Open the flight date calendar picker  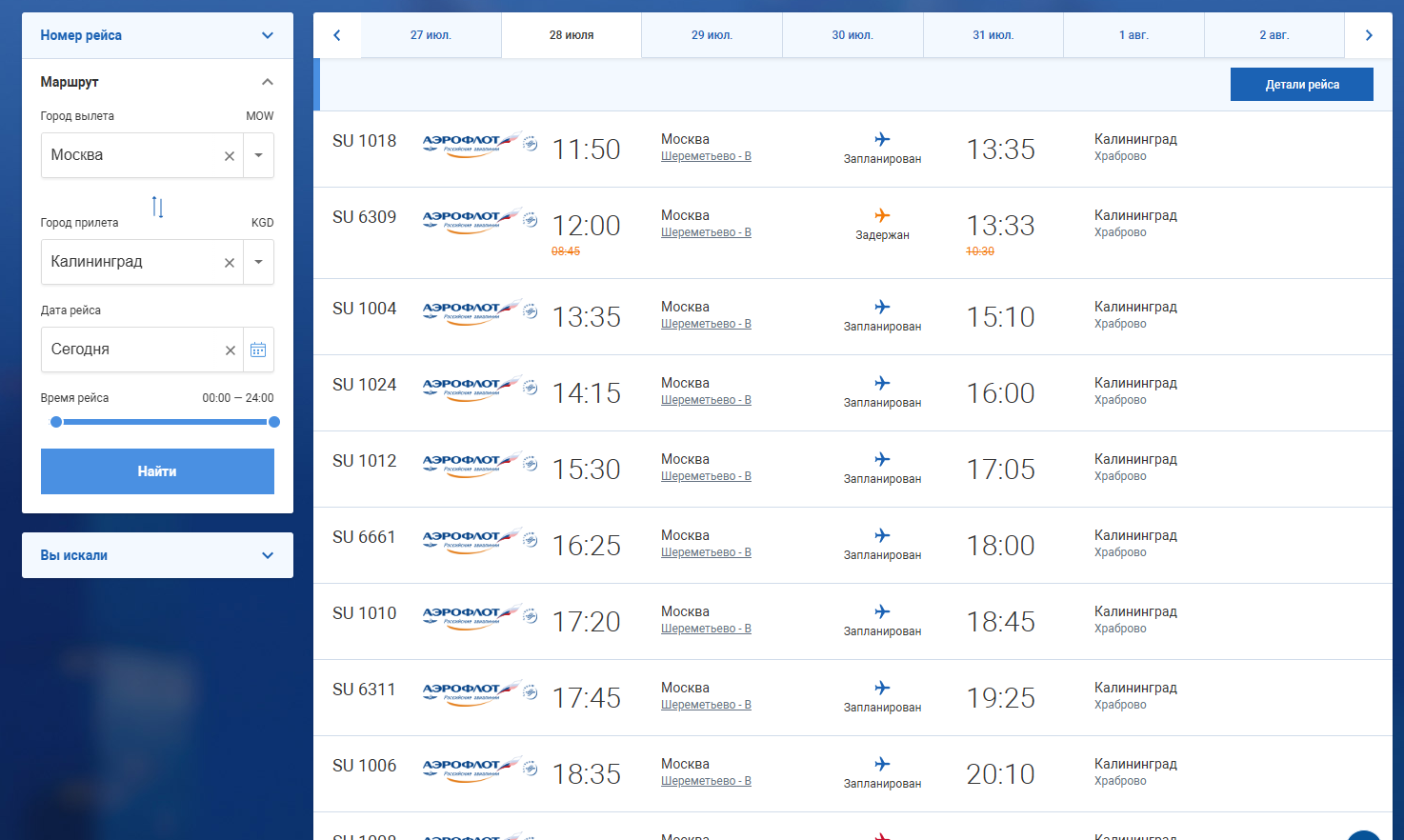tap(258, 350)
